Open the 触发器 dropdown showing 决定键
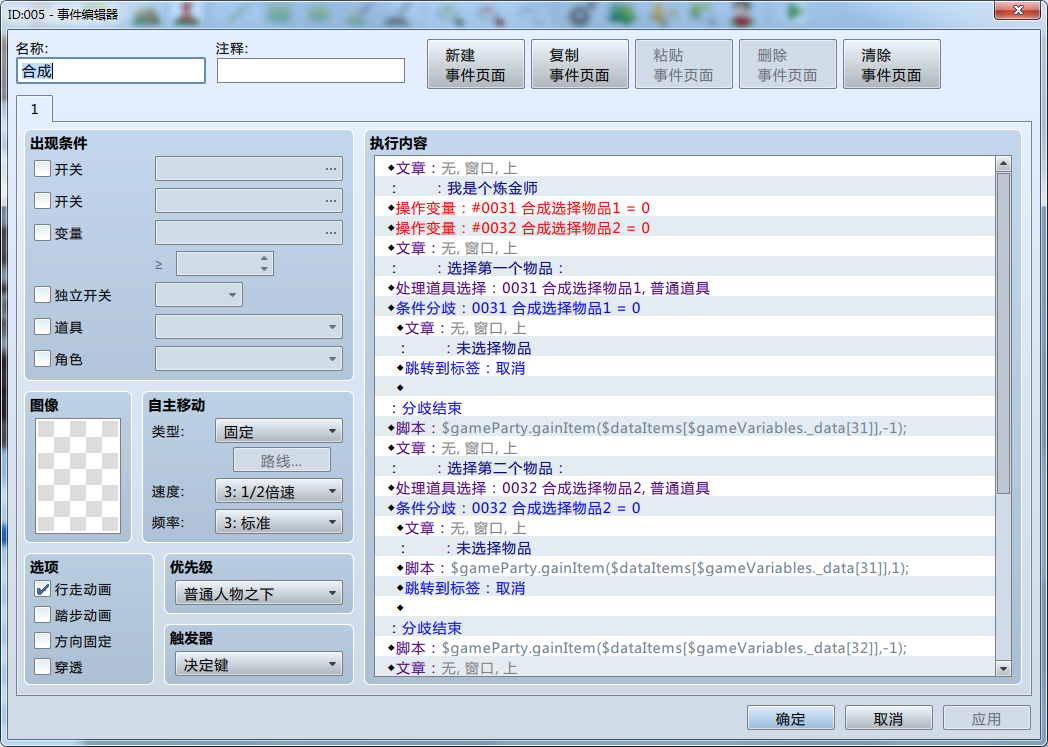Screen dimensions: 1048x747 pos(259,664)
